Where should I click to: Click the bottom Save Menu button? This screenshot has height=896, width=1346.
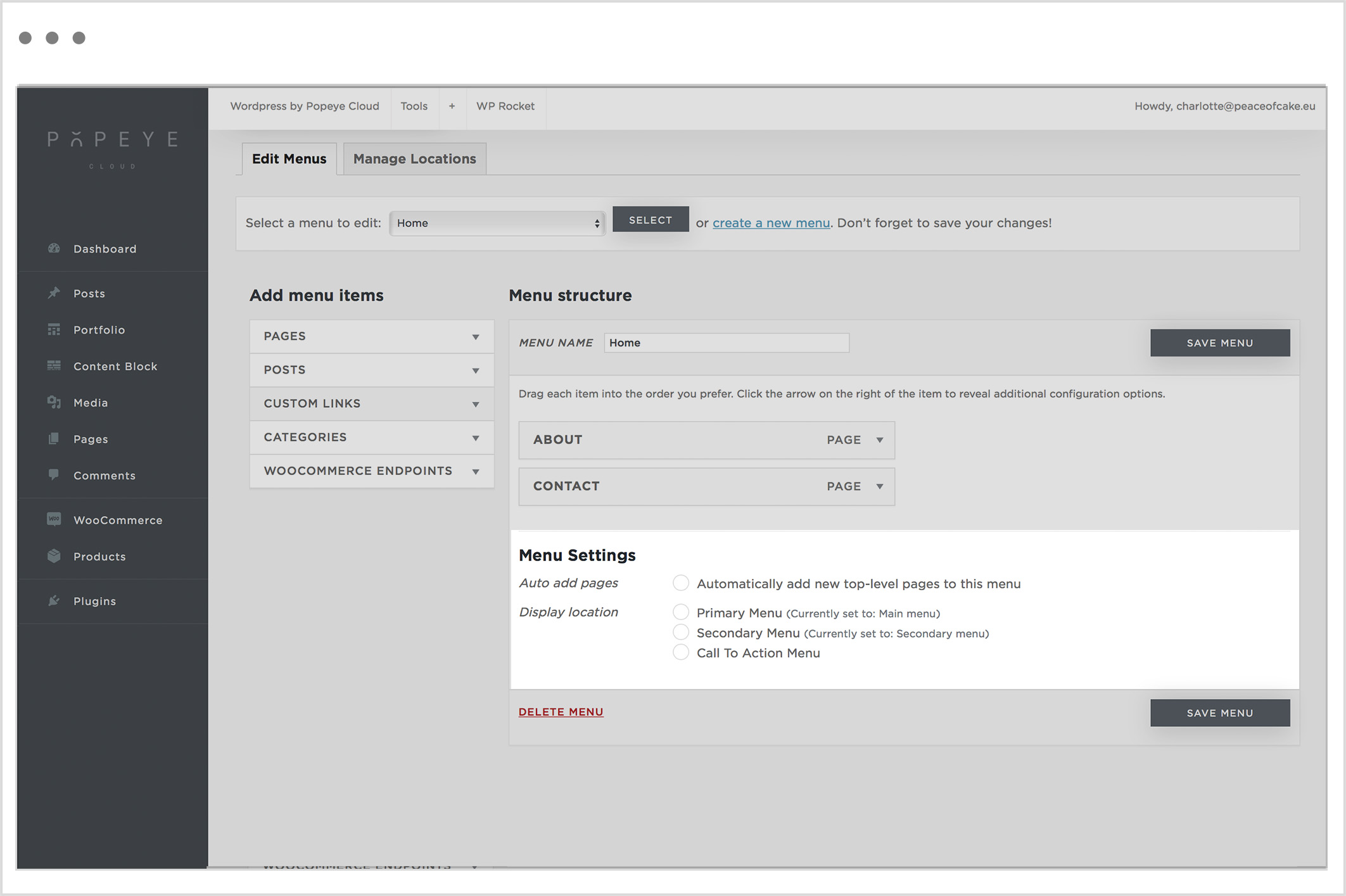tap(1220, 713)
